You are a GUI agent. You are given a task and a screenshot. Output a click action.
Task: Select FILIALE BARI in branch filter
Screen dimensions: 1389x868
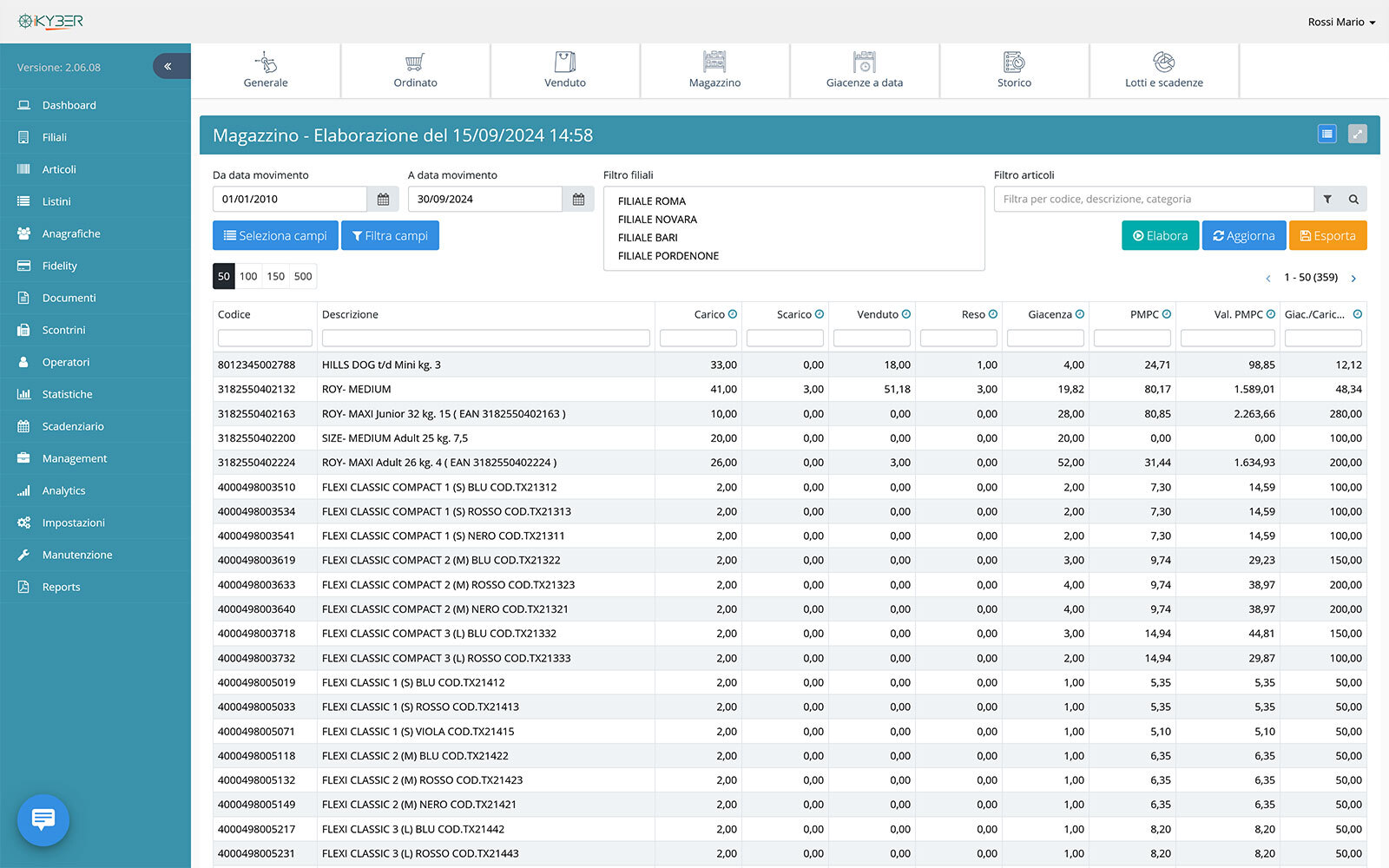[648, 238]
